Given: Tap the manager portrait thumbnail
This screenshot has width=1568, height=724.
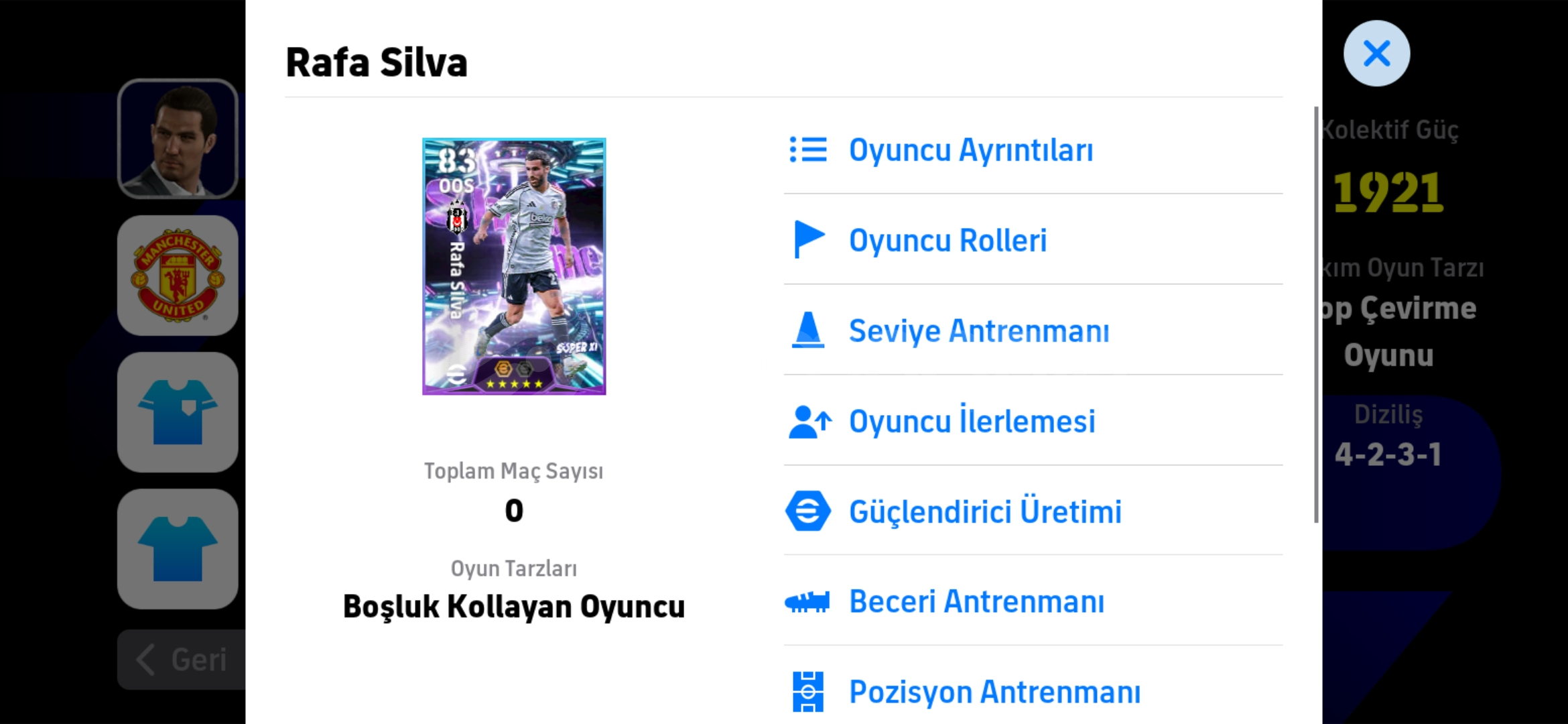Looking at the screenshot, I should (178, 139).
